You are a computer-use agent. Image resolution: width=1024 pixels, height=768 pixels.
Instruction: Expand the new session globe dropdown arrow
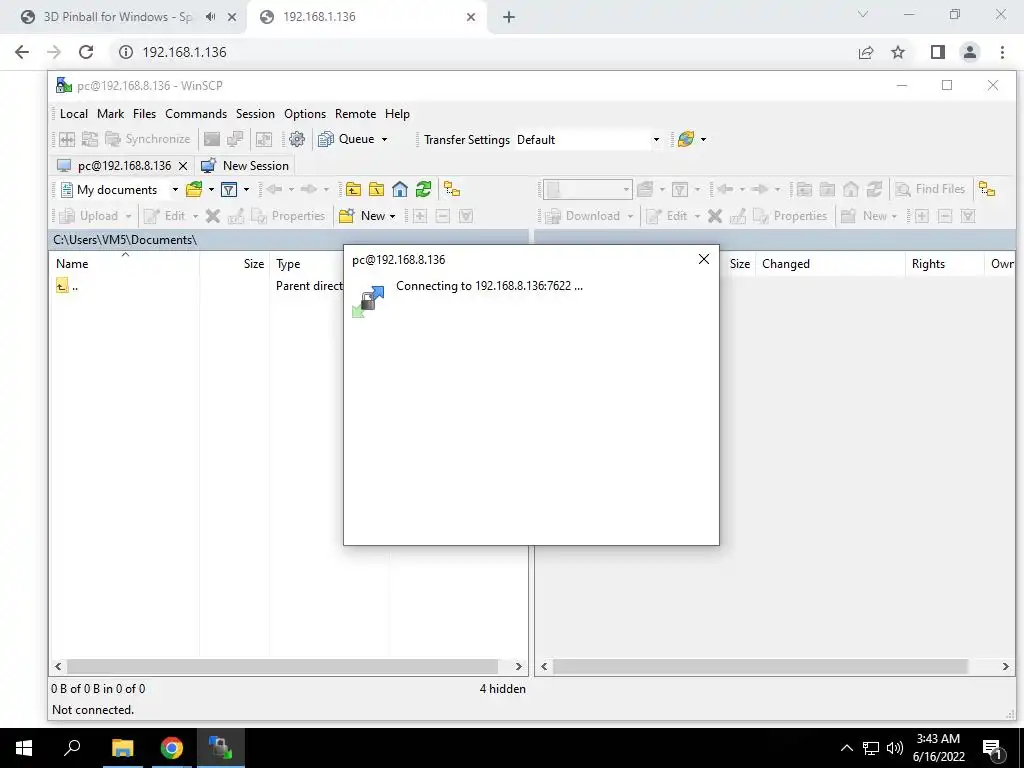[x=703, y=139]
